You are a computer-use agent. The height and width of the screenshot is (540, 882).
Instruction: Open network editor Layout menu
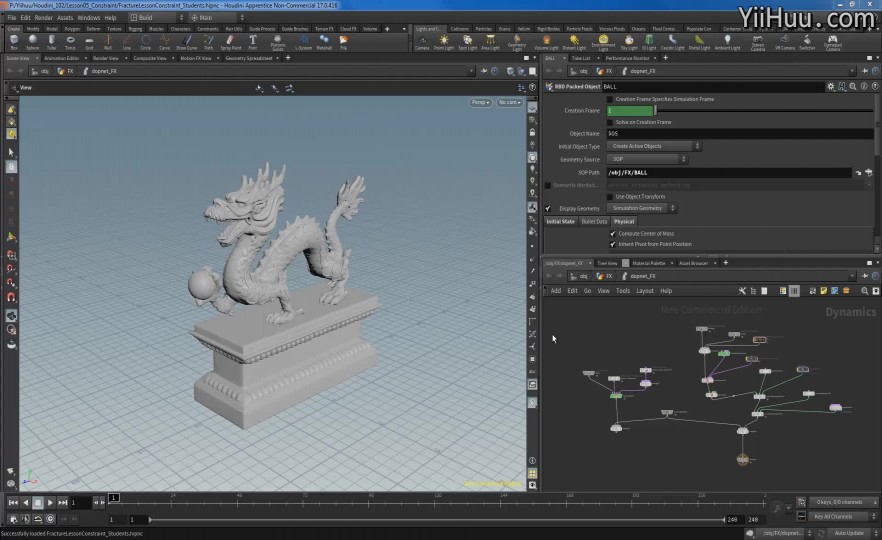[645, 291]
